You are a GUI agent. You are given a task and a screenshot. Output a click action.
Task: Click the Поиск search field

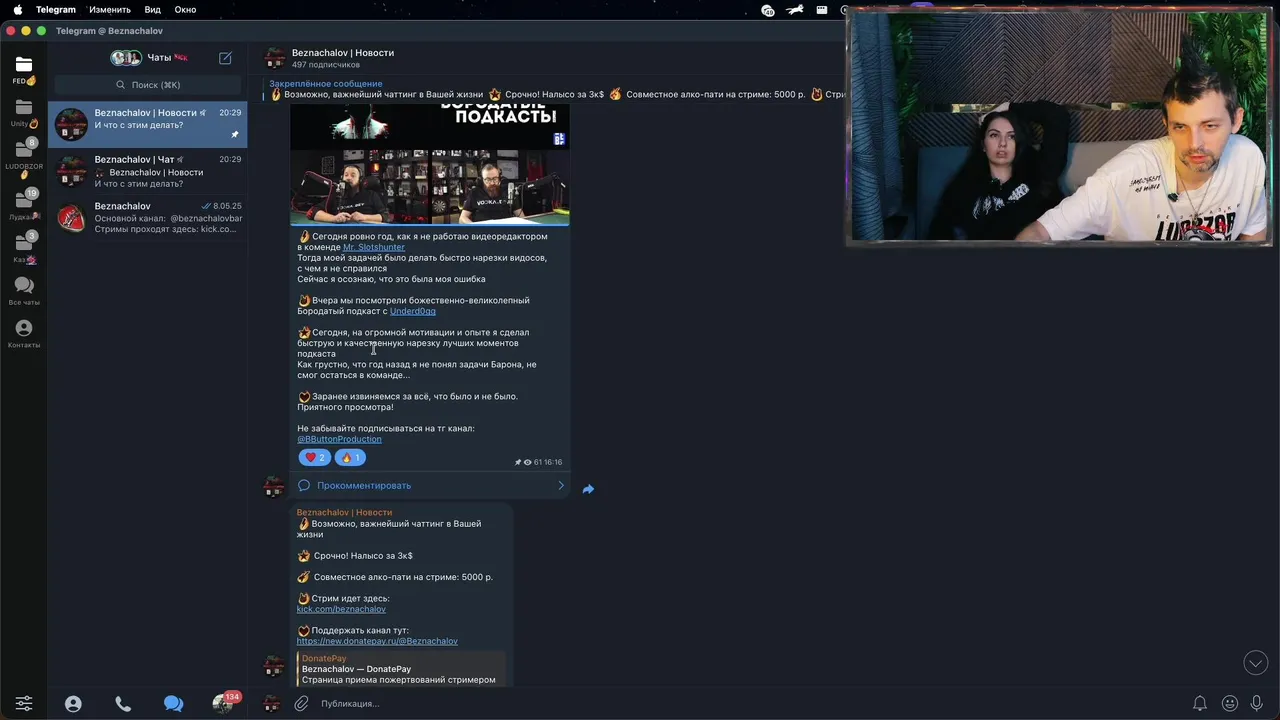pyautogui.click(x=148, y=85)
